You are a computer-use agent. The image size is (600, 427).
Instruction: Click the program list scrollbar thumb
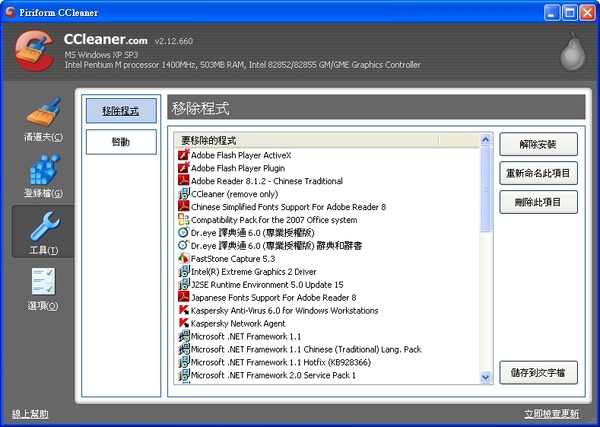coord(485,189)
